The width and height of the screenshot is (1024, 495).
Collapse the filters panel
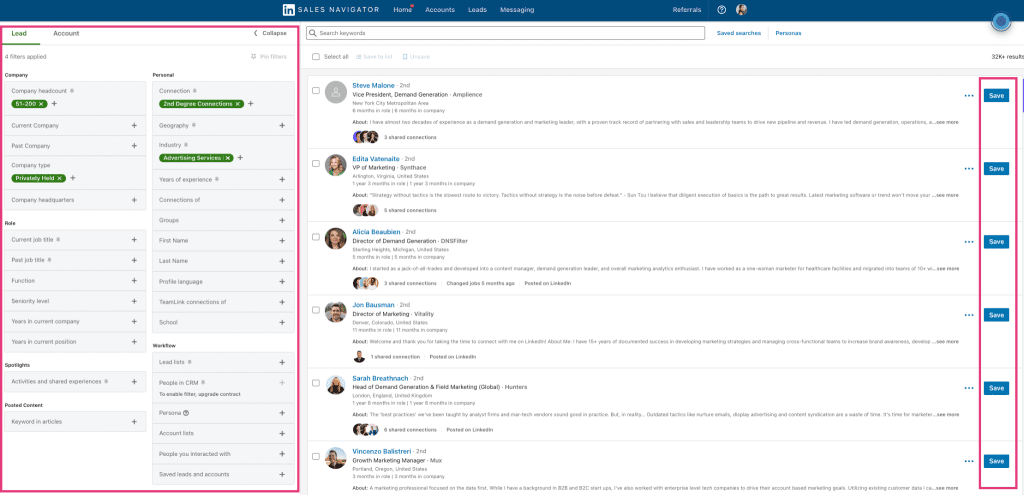[270, 33]
